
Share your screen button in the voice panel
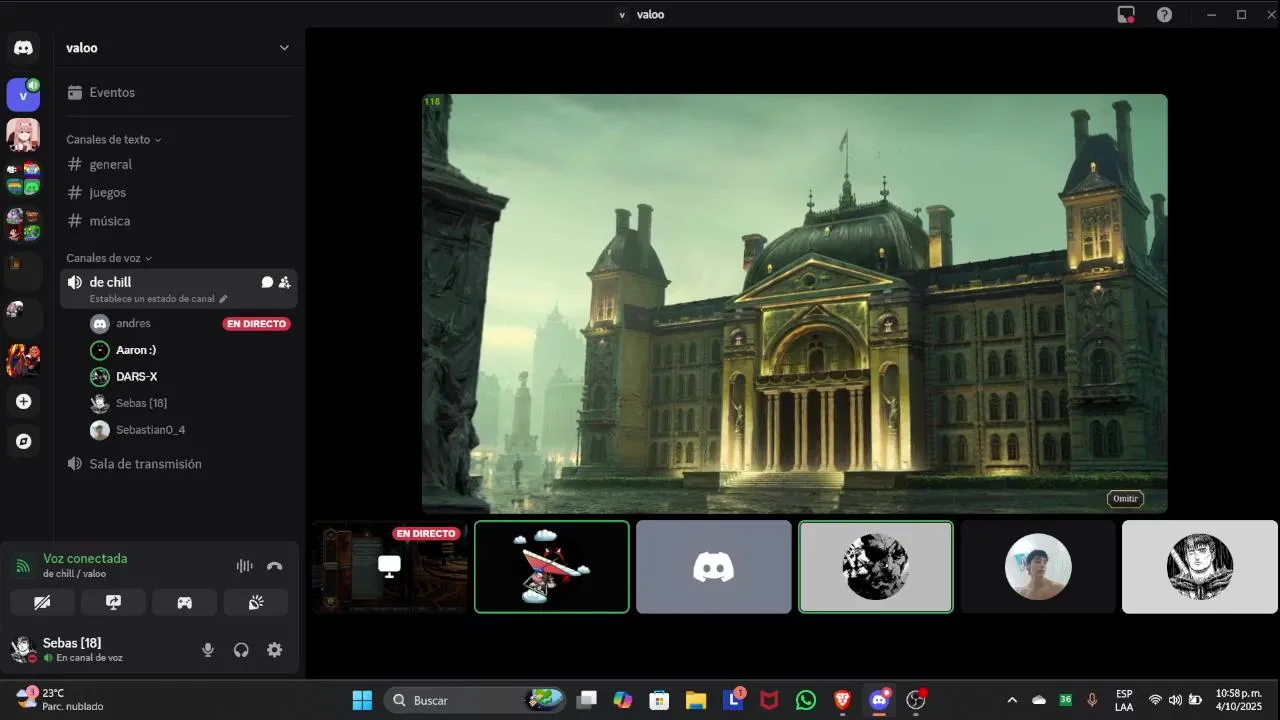[x=113, y=602]
